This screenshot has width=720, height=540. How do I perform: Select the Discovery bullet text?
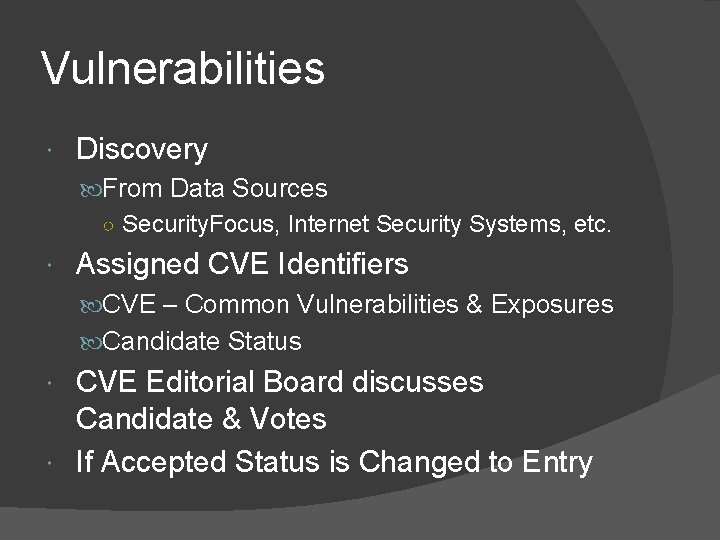[142, 150]
